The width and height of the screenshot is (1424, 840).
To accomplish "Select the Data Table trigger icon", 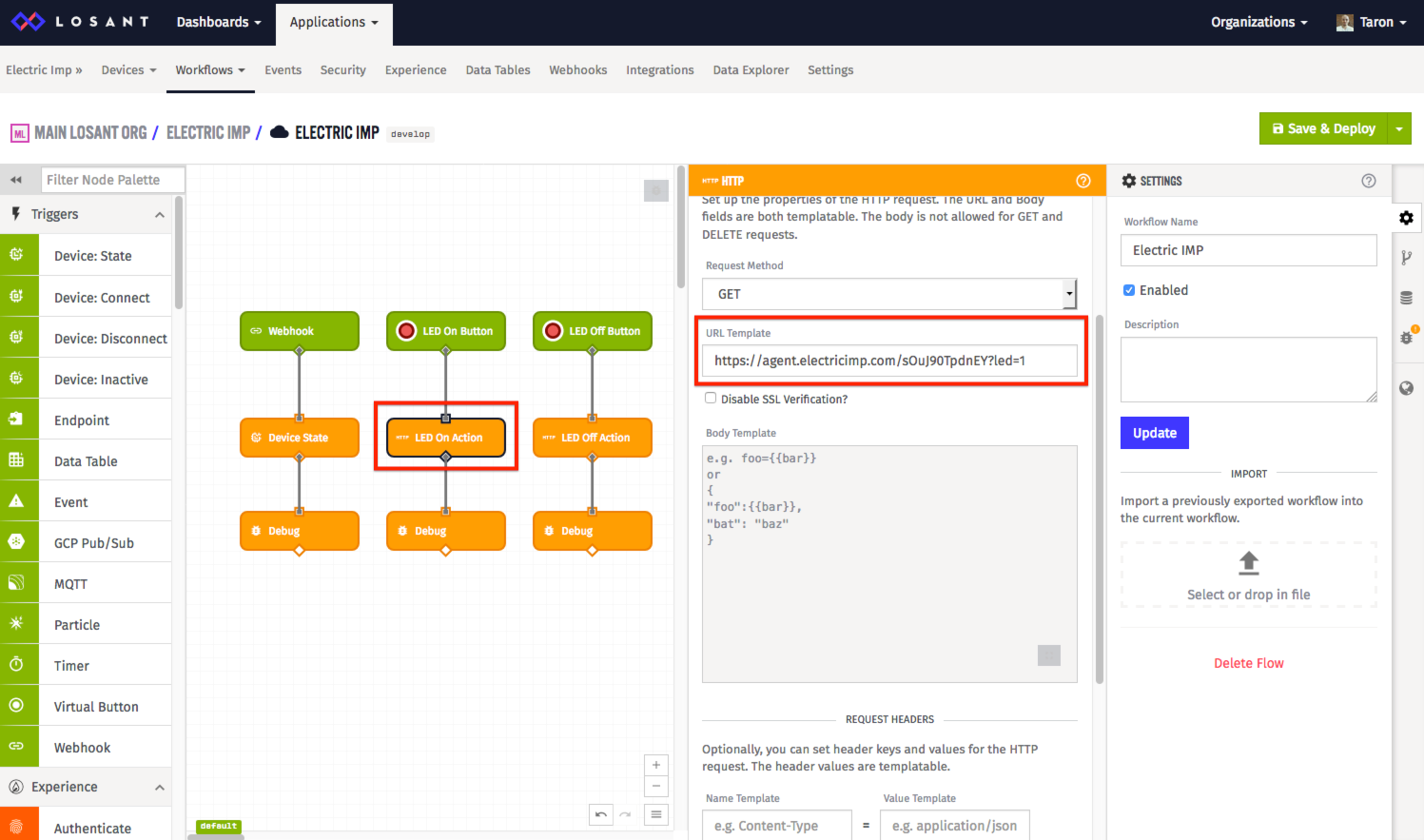I will [17, 460].
